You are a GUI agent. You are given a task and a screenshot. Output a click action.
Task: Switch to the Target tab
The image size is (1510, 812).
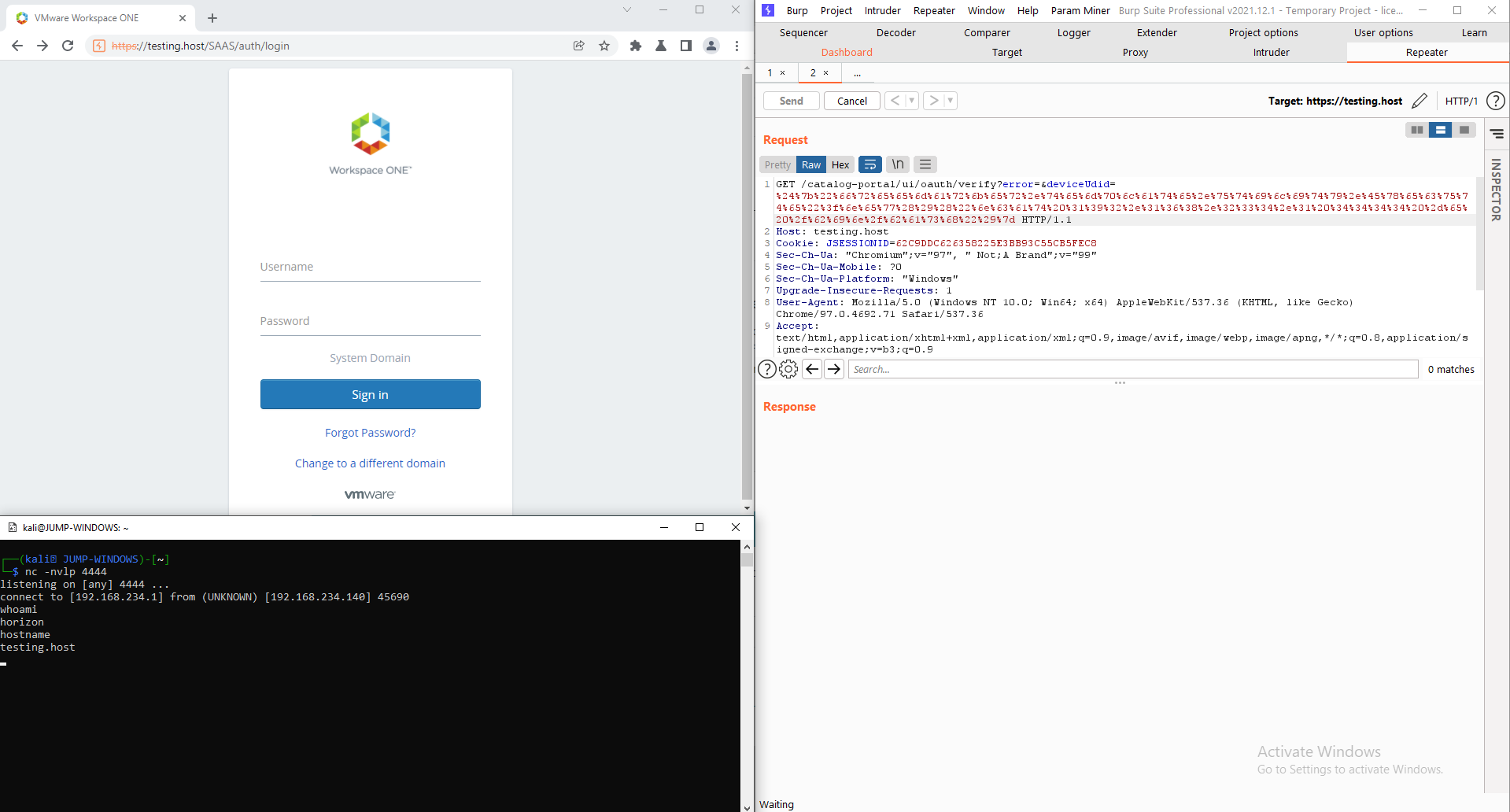tap(1006, 52)
